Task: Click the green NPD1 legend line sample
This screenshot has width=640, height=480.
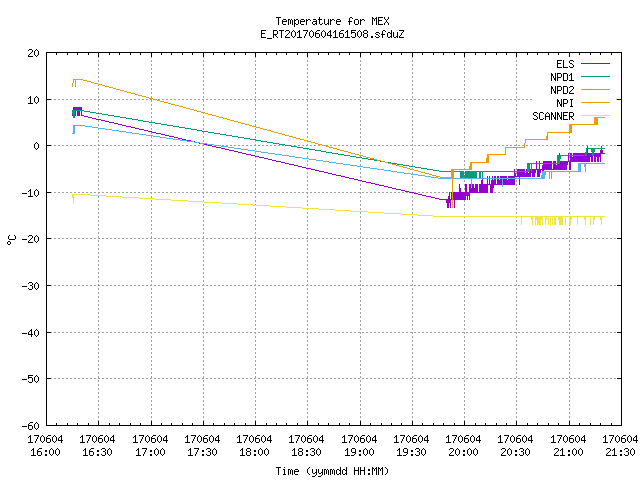Action: (x=595, y=76)
